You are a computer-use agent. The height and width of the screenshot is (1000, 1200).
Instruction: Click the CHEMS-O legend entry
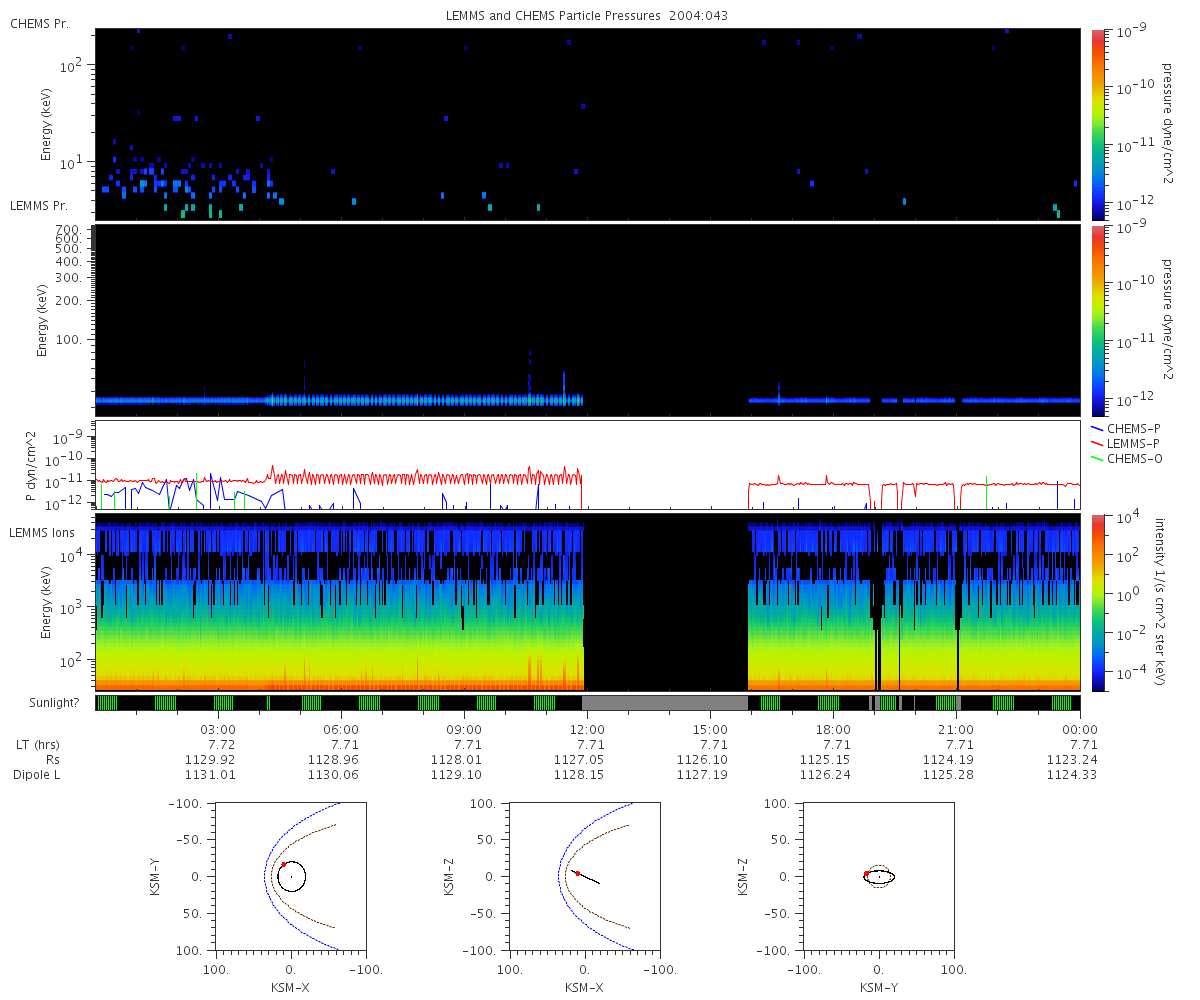(1131, 458)
